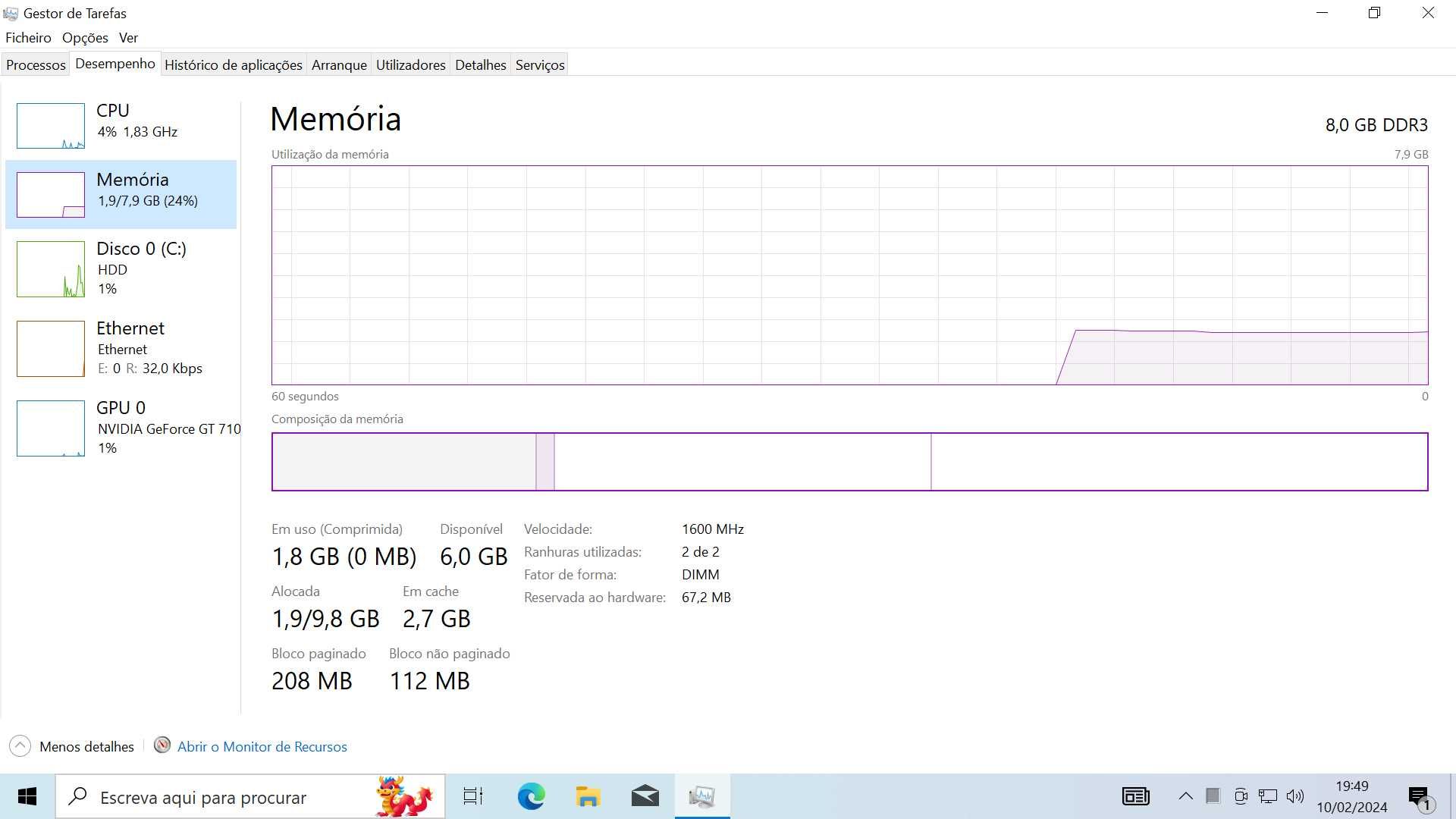This screenshot has width=1456, height=819.
Task: Select the Disco 0 (C:) graph thumbnail
Action: click(x=51, y=269)
